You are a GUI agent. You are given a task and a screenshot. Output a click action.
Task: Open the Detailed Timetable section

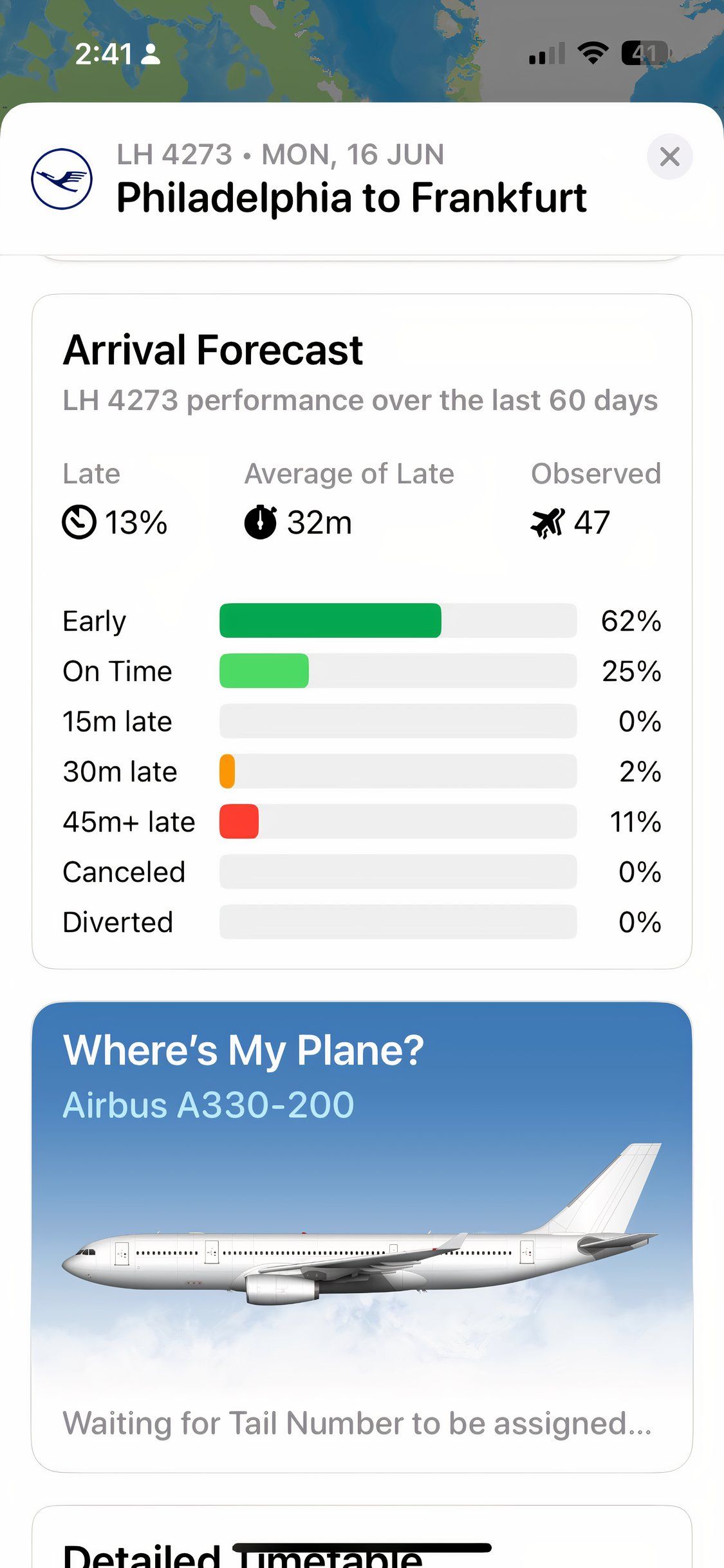coord(243,1555)
